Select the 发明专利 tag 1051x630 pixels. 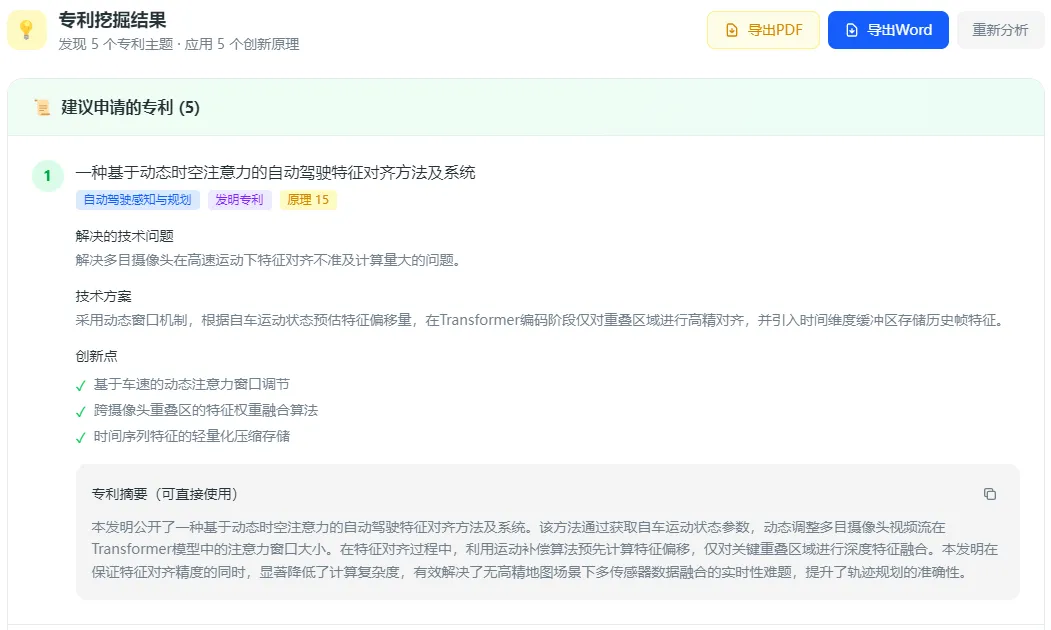click(239, 200)
